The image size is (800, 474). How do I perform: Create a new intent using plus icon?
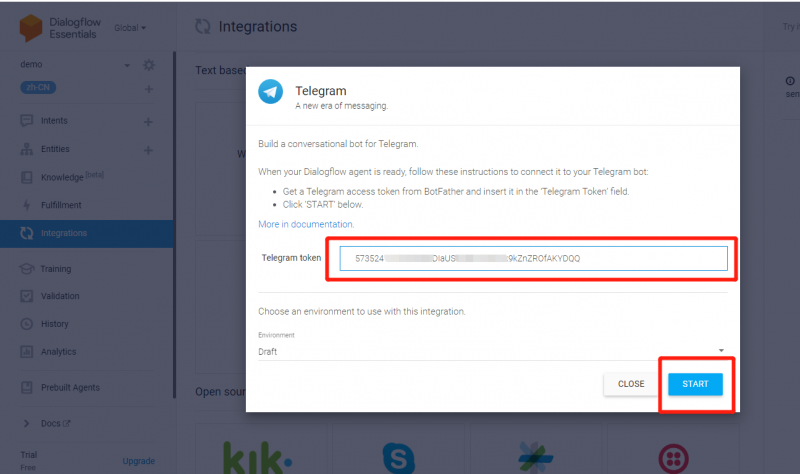(x=148, y=121)
